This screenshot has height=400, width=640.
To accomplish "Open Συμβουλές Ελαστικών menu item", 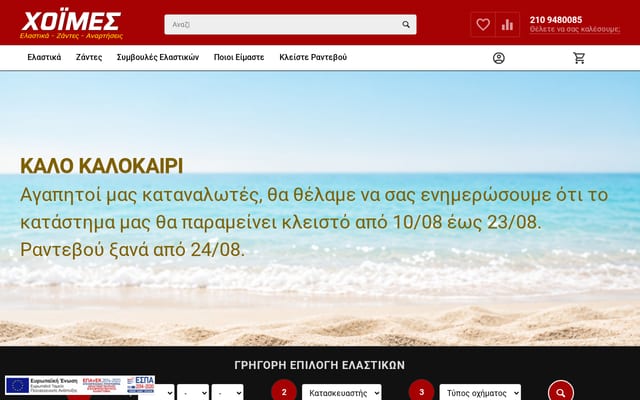I will tap(158, 57).
